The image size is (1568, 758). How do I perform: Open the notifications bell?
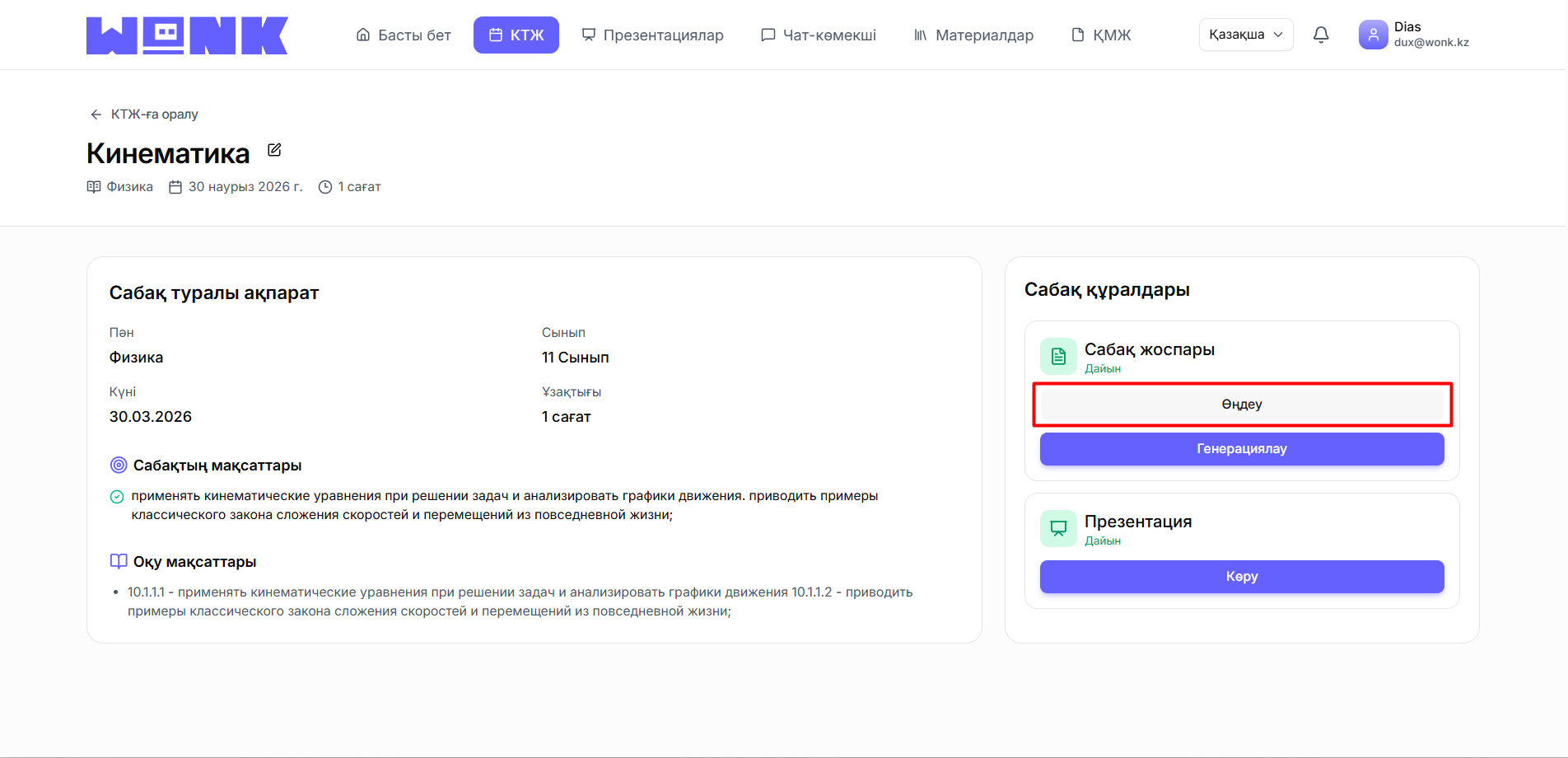1321,35
